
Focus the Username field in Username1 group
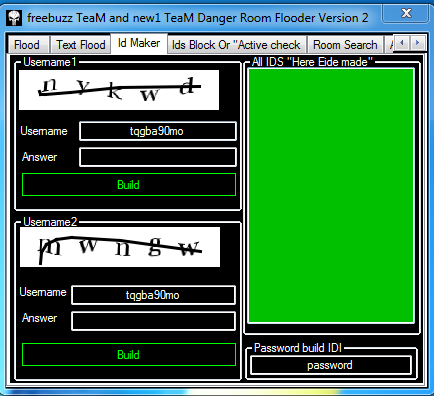tap(158, 131)
